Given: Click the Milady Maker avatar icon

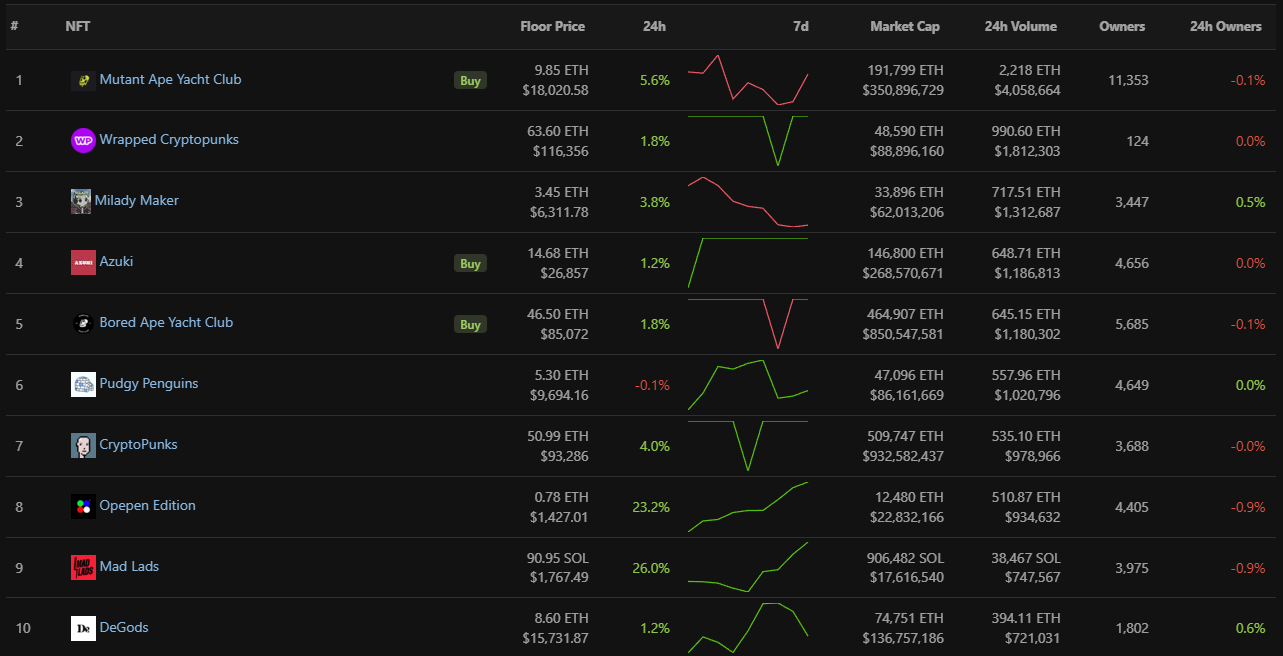Looking at the screenshot, I should (x=81, y=201).
